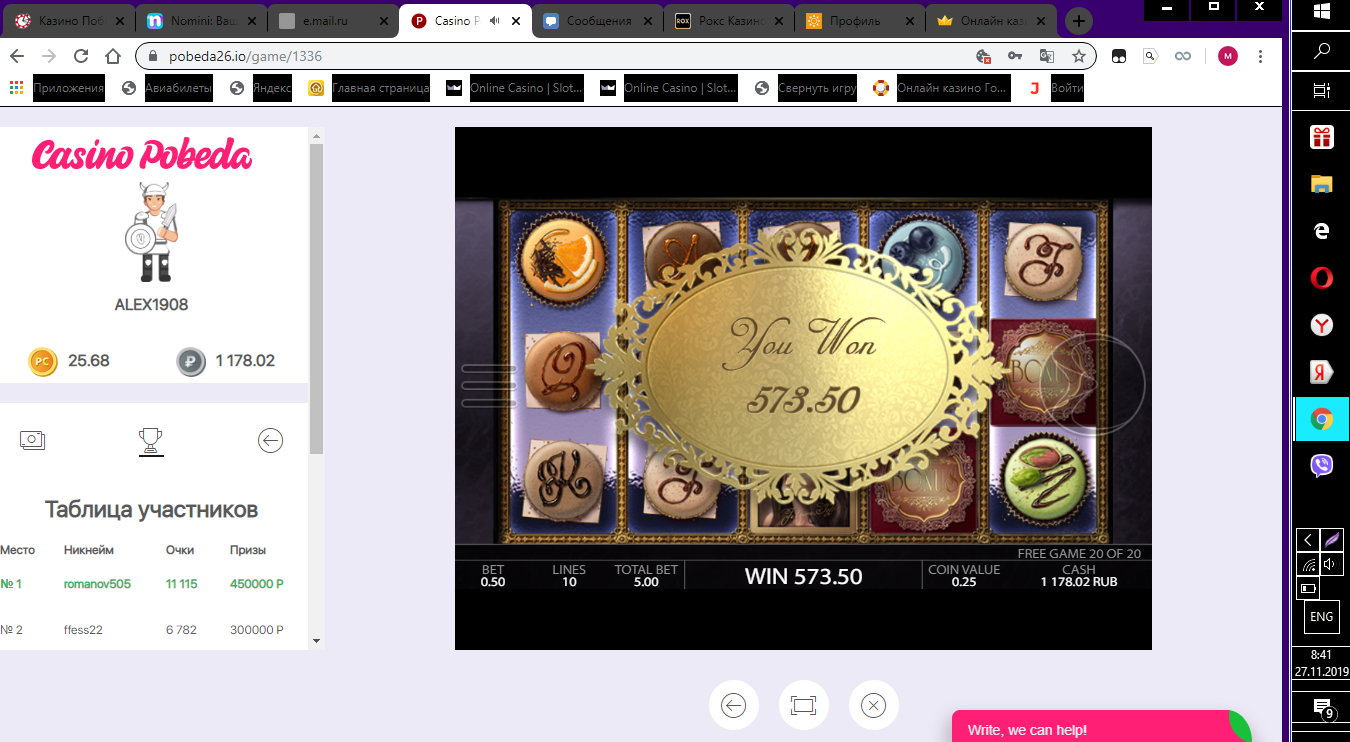Bookmark this page with star icon
Viewport: 1350px width, 742px height.
(x=1079, y=57)
